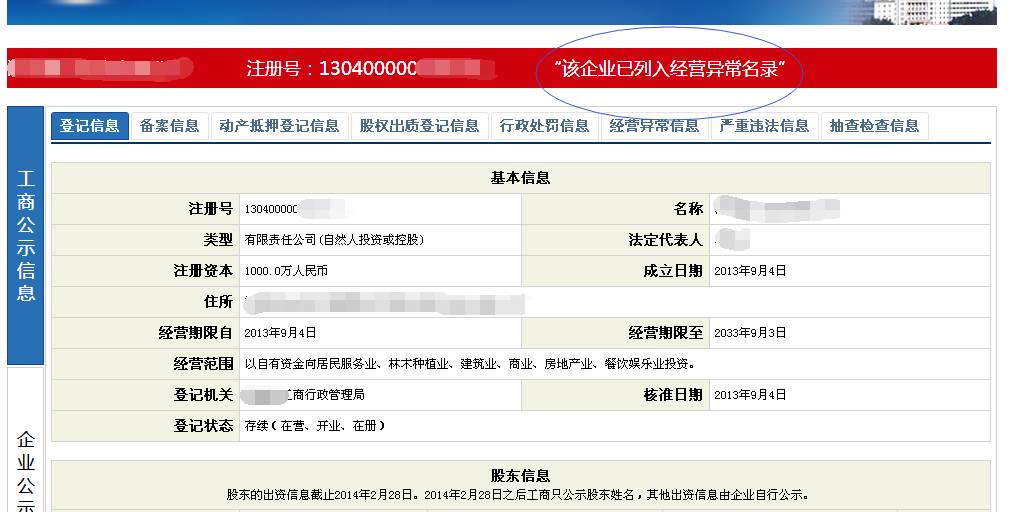This screenshot has width=1030, height=512.
Task: Open the 严重违法信息 tab
Action: tap(764, 126)
